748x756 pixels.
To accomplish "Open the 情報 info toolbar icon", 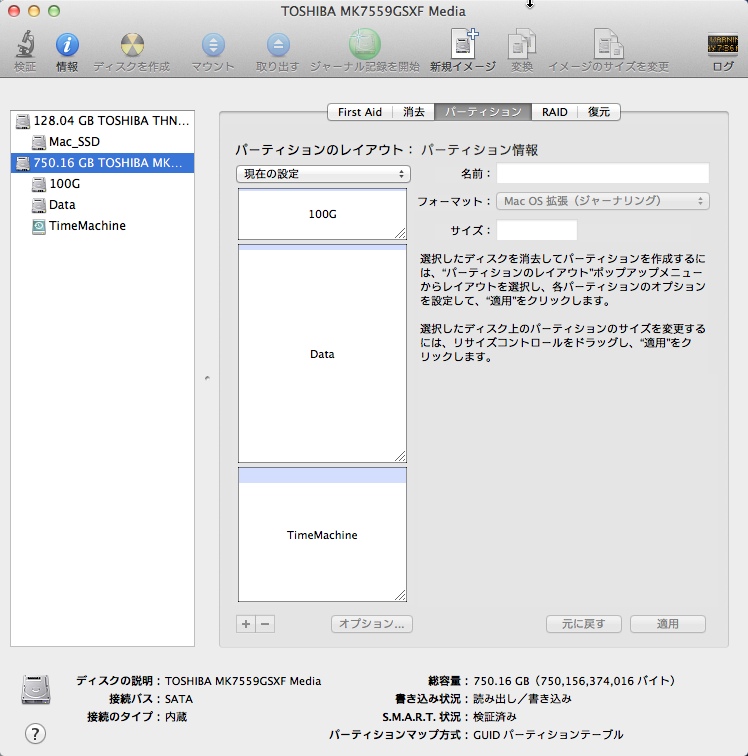I will (x=67, y=45).
